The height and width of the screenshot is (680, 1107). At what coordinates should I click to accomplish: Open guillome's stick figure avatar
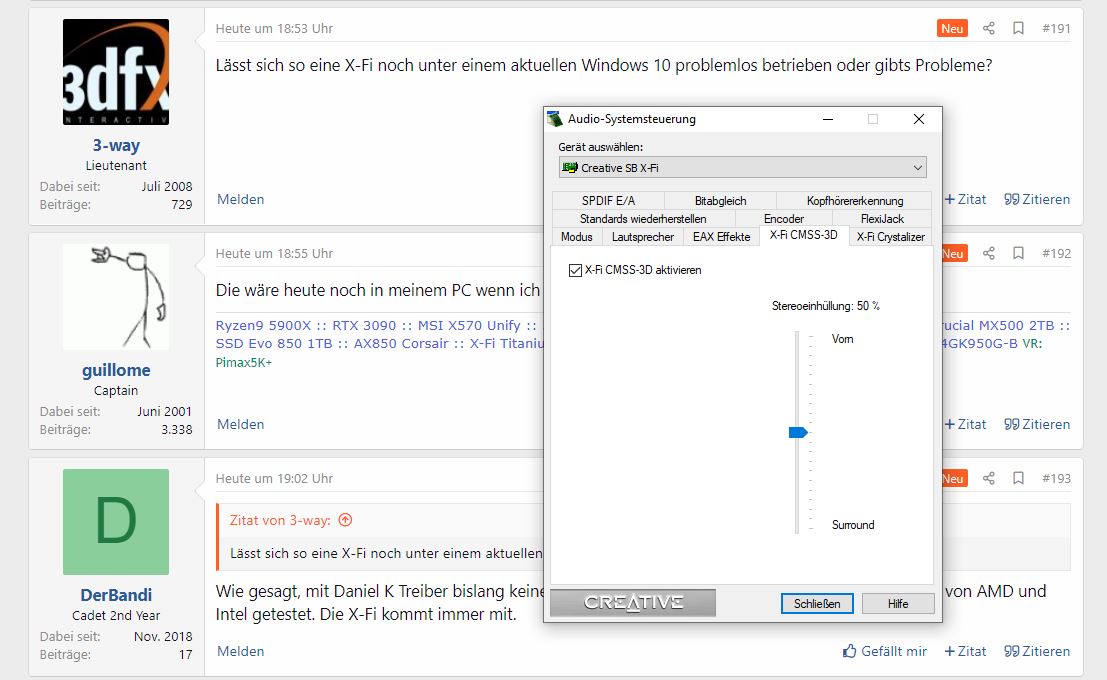point(116,297)
